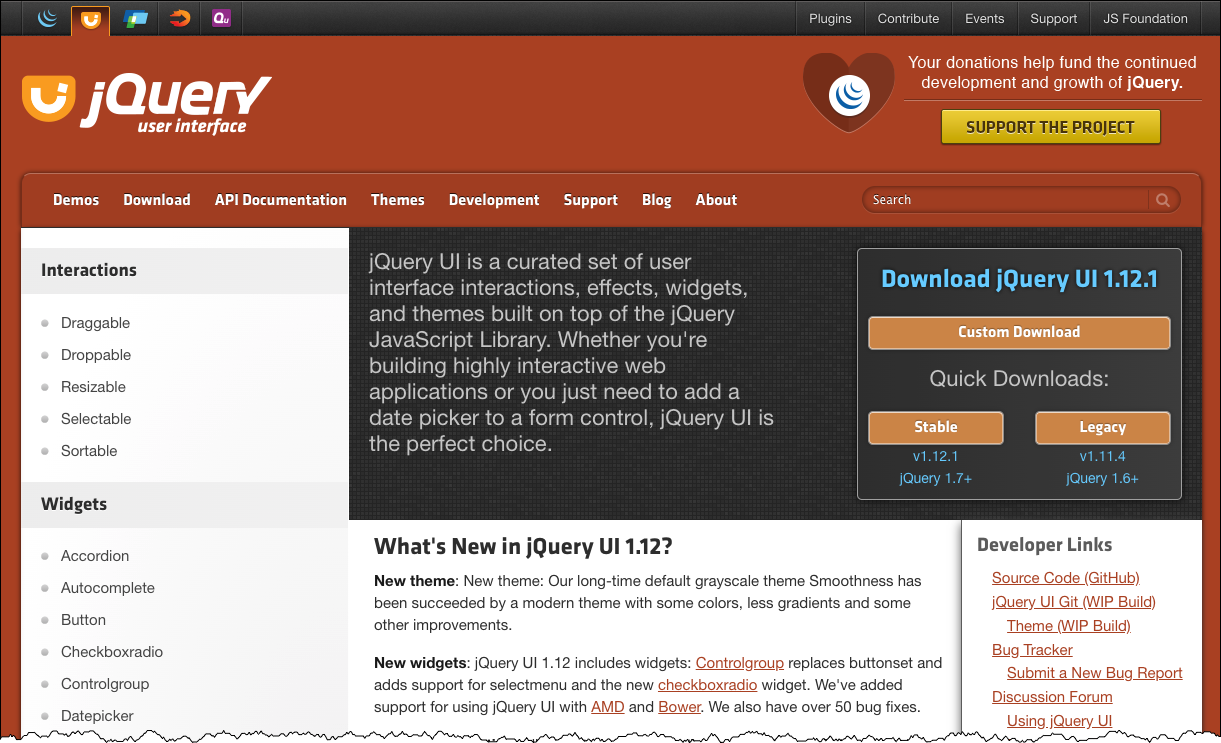The height and width of the screenshot is (743, 1221).
Task: Open Themes in the navigation bar
Action: 398,200
